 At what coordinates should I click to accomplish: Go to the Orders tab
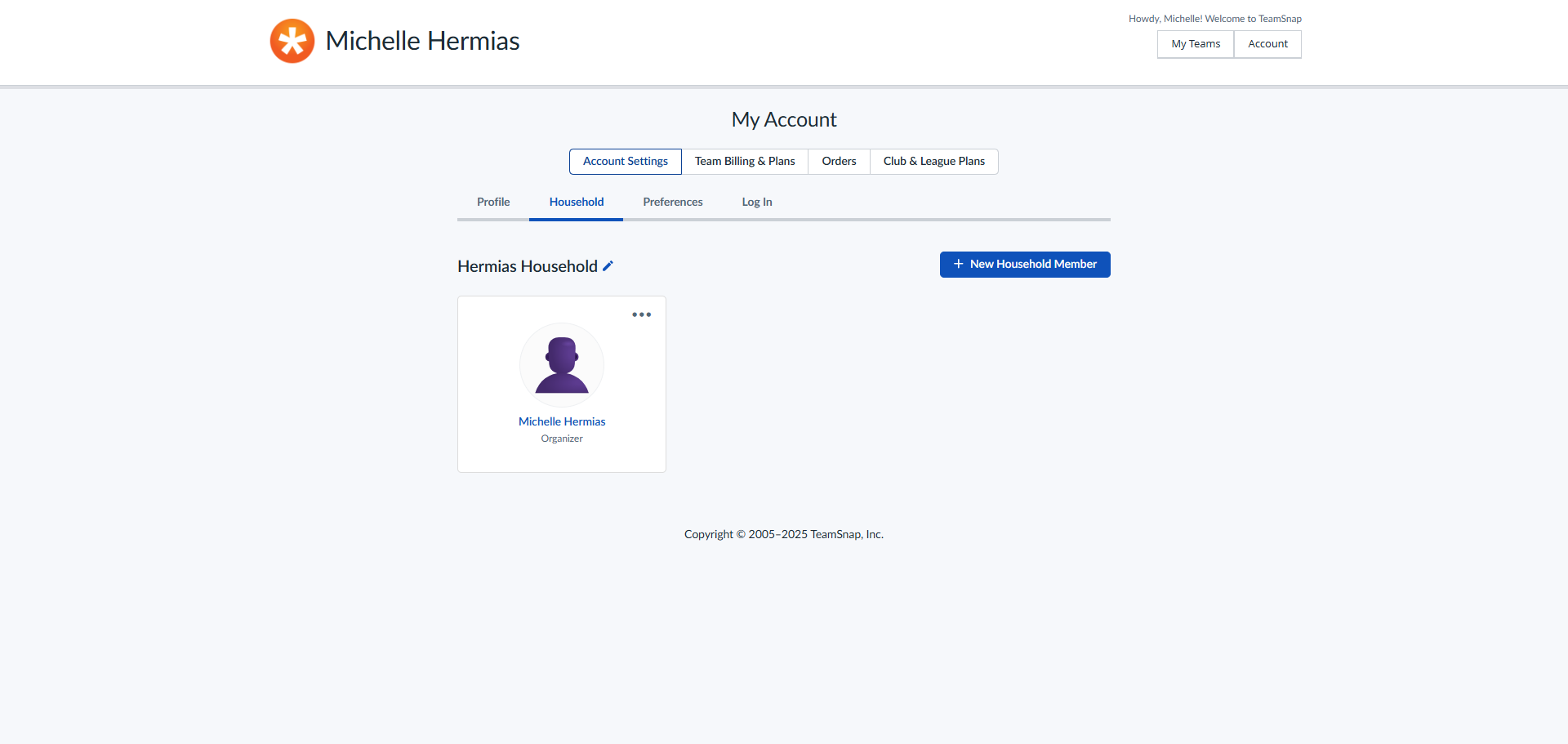[839, 162]
